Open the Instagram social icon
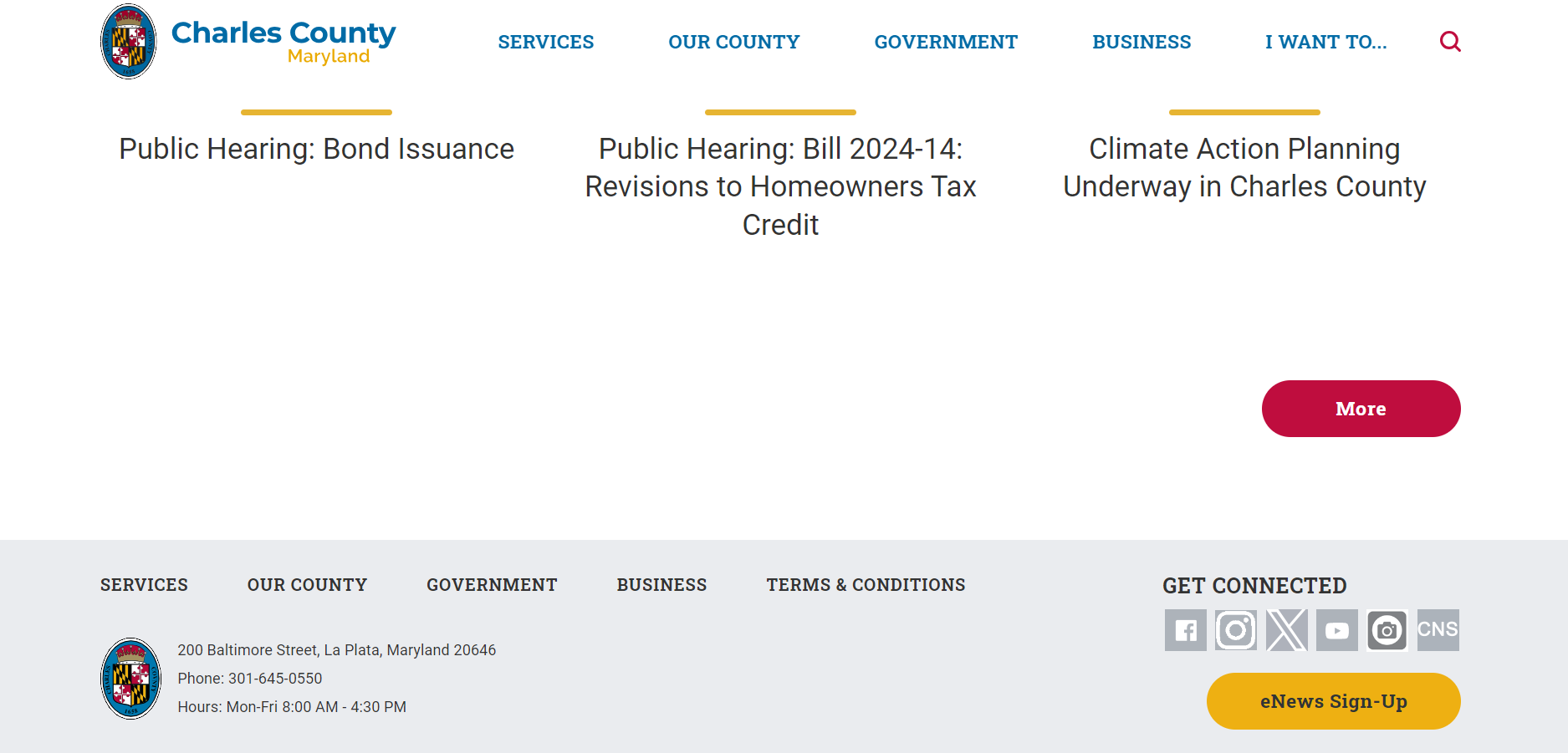Screen dimensions: 1568x753 point(1235,630)
